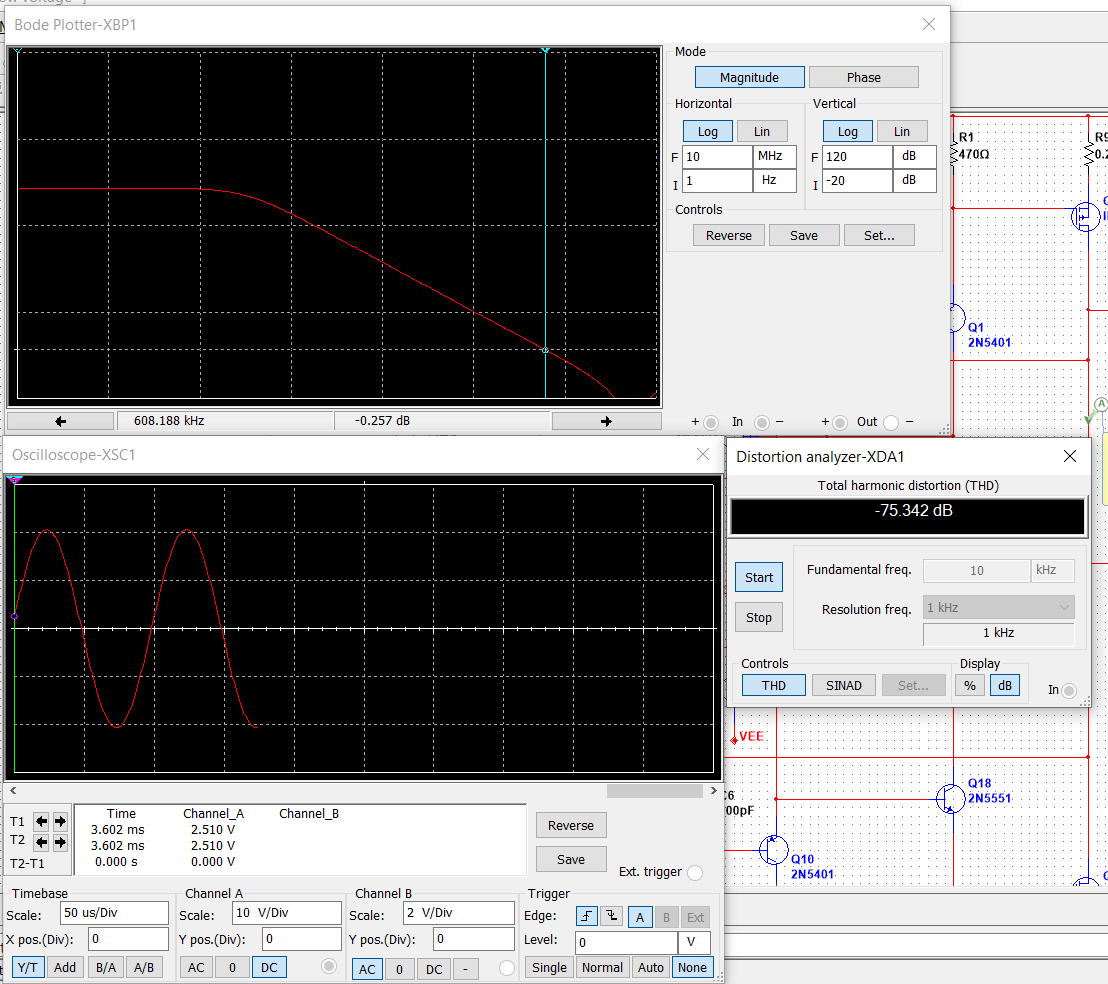Image resolution: width=1108 pixels, height=984 pixels.
Task: Click trigger Level value field
Action: 626,942
